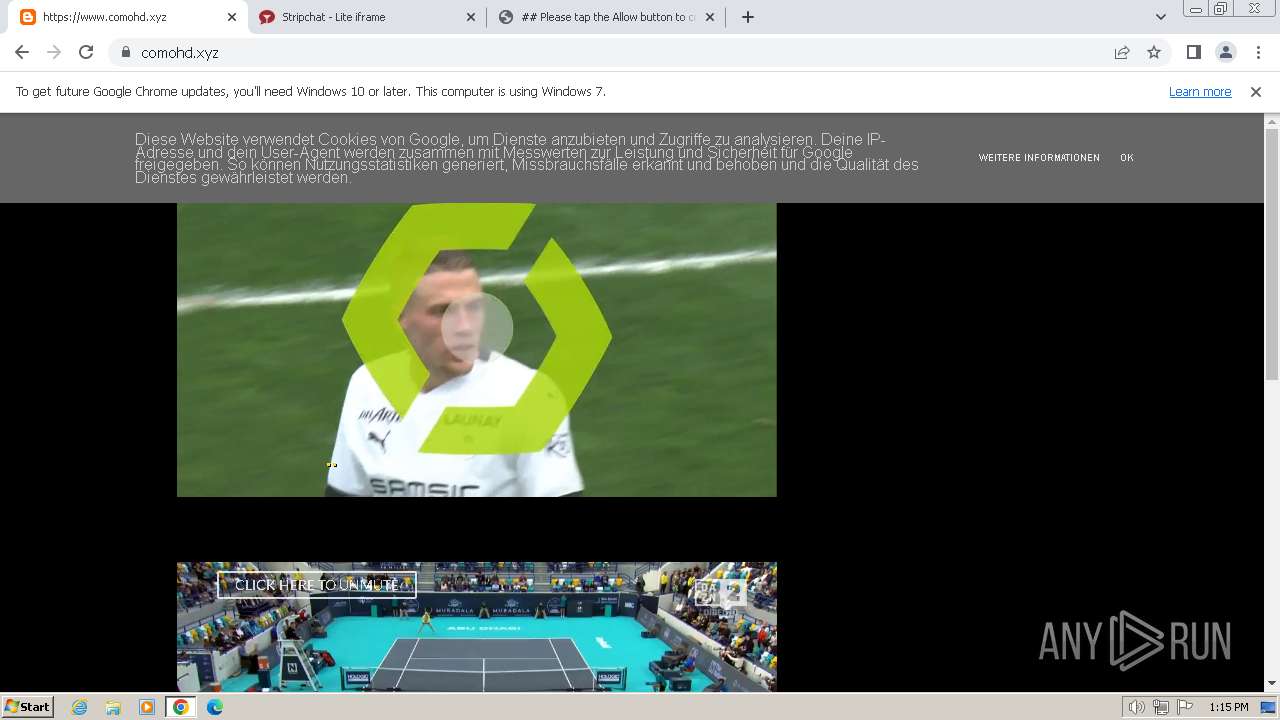
Task: Open the Windows Start menu
Action: click(28, 707)
